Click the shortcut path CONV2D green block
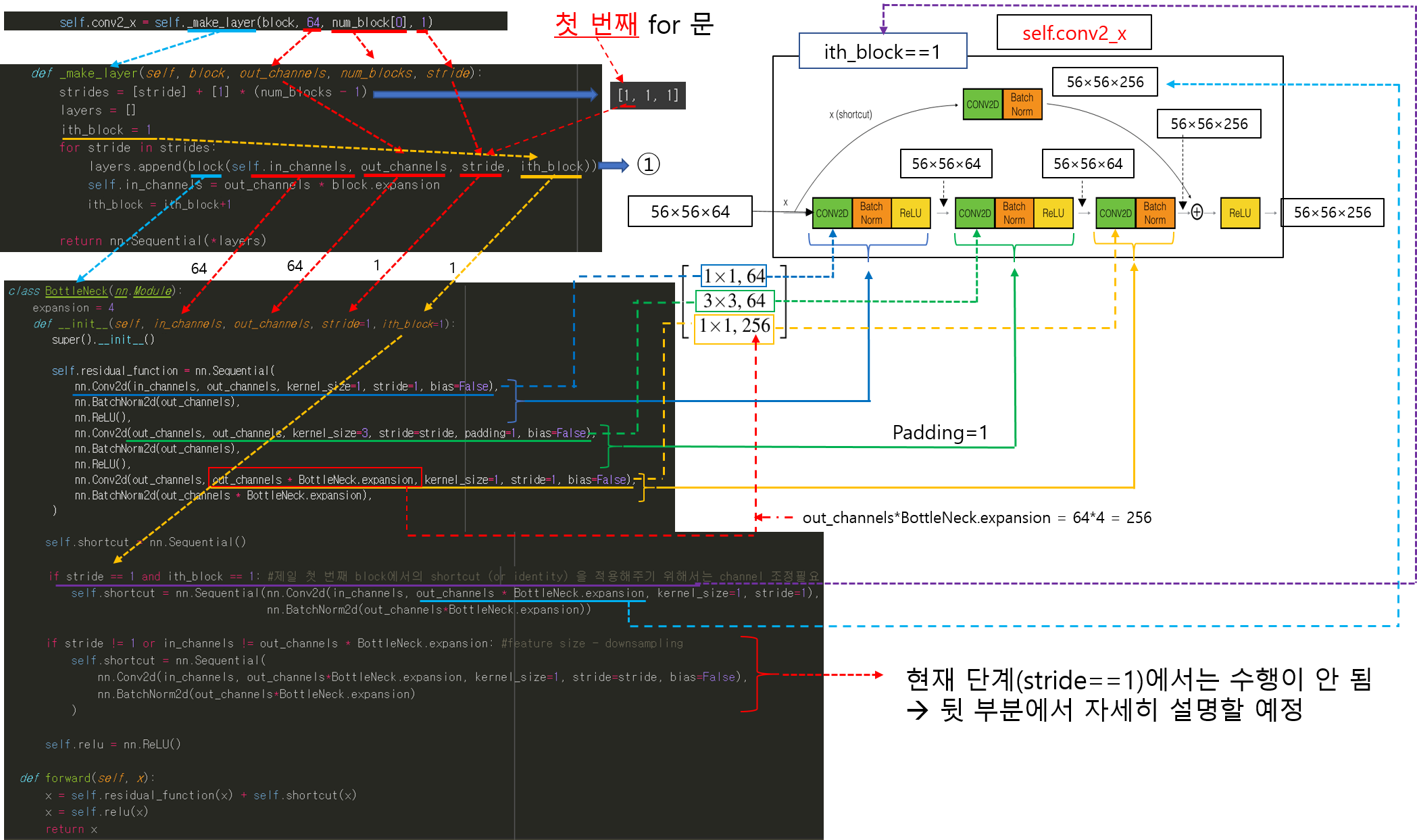Viewport: 1417px width, 840px height. 982,105
